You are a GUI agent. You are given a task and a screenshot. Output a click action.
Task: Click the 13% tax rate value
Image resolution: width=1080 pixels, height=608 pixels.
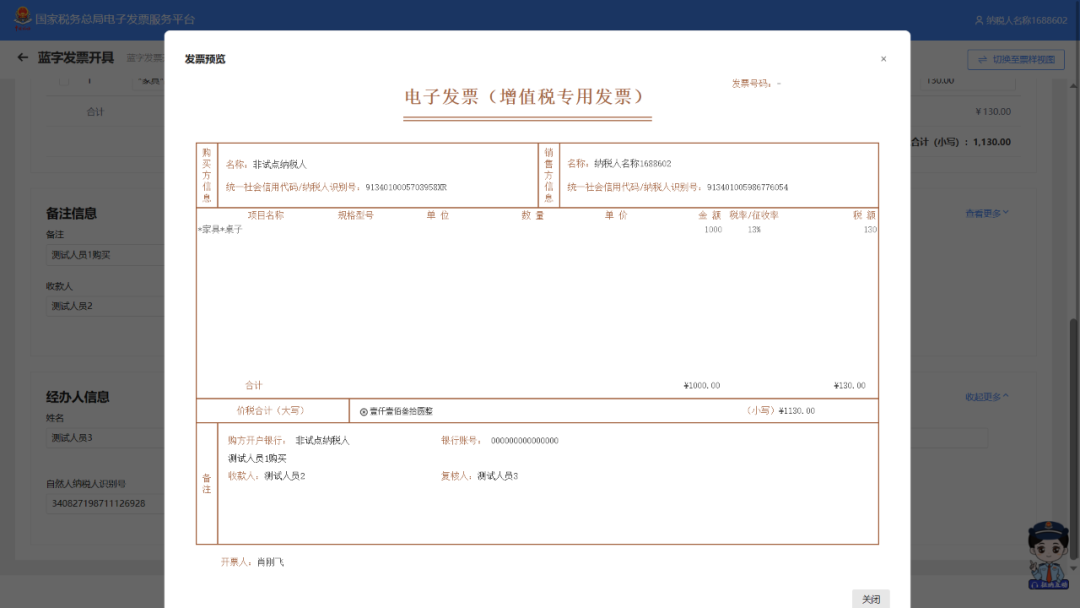[754, 230]
